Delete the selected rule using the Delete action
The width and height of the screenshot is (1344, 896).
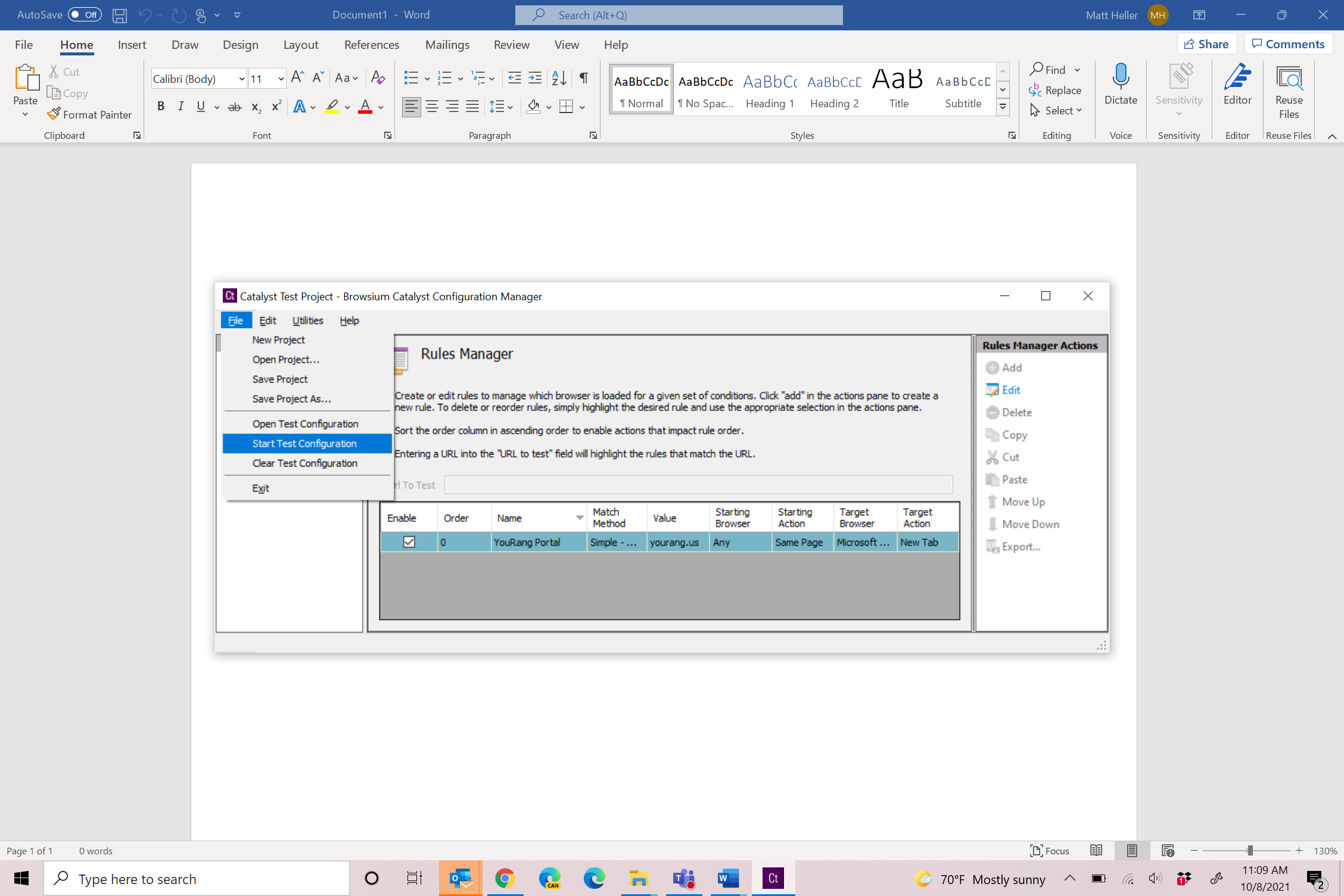click(x=1016, y=412)
